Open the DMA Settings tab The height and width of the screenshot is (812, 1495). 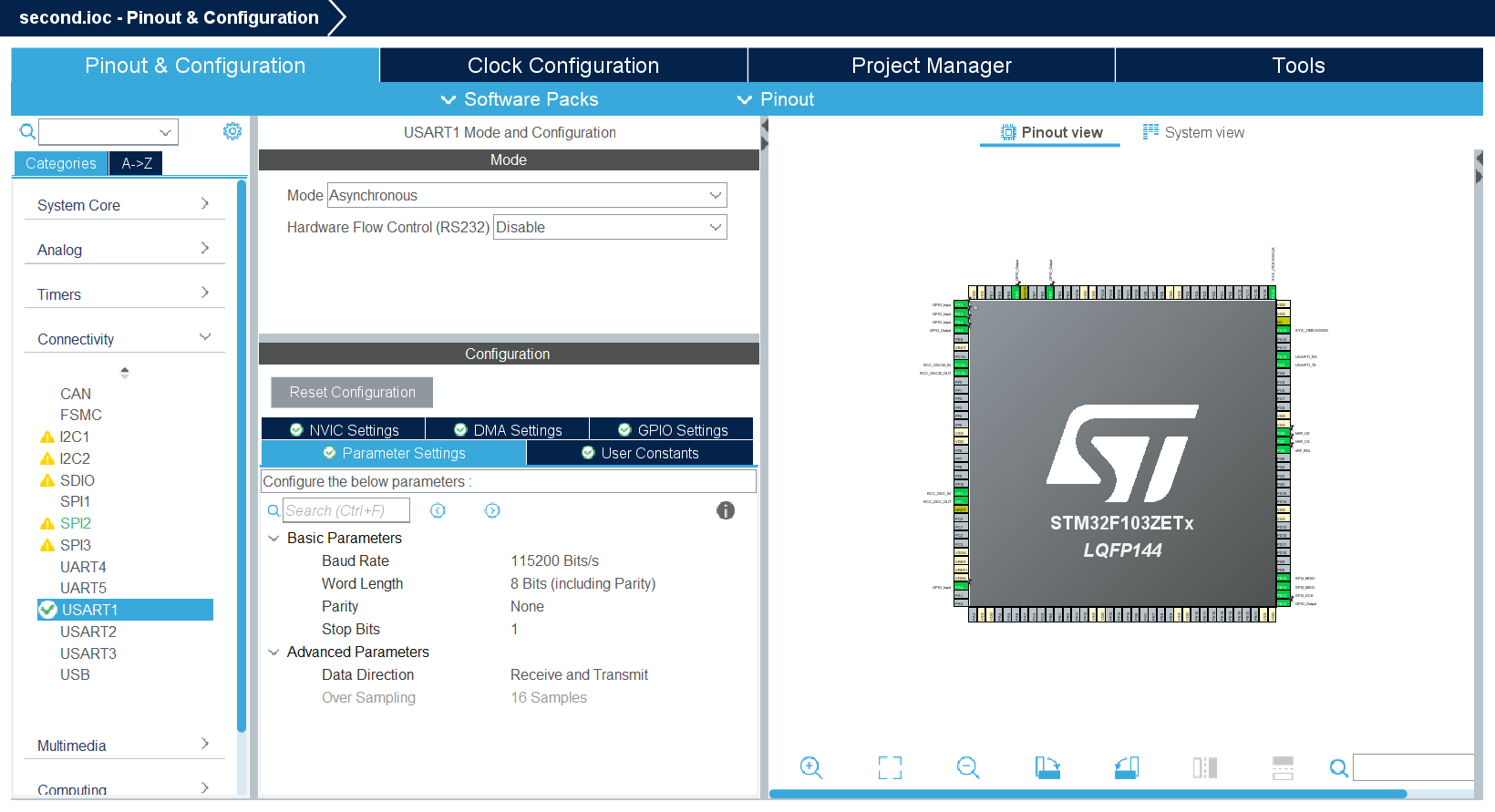[508, 429]
